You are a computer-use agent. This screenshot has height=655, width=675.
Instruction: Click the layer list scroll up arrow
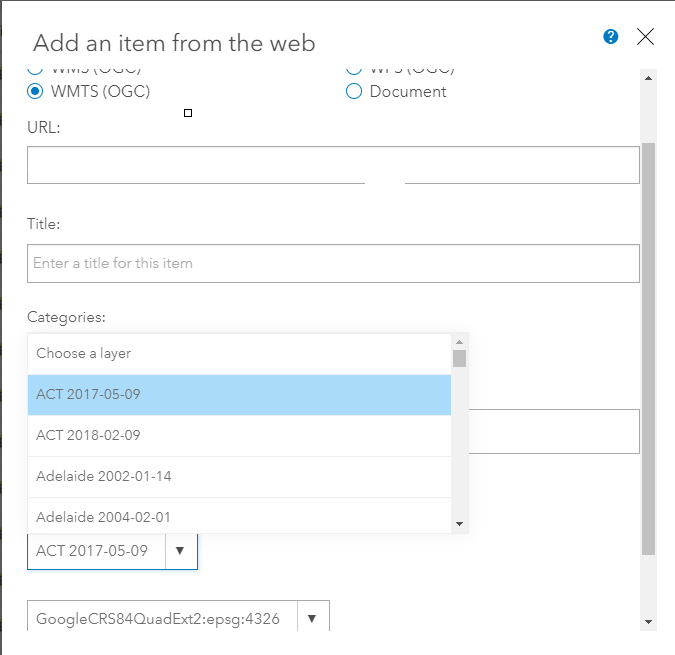pos(459,342)
